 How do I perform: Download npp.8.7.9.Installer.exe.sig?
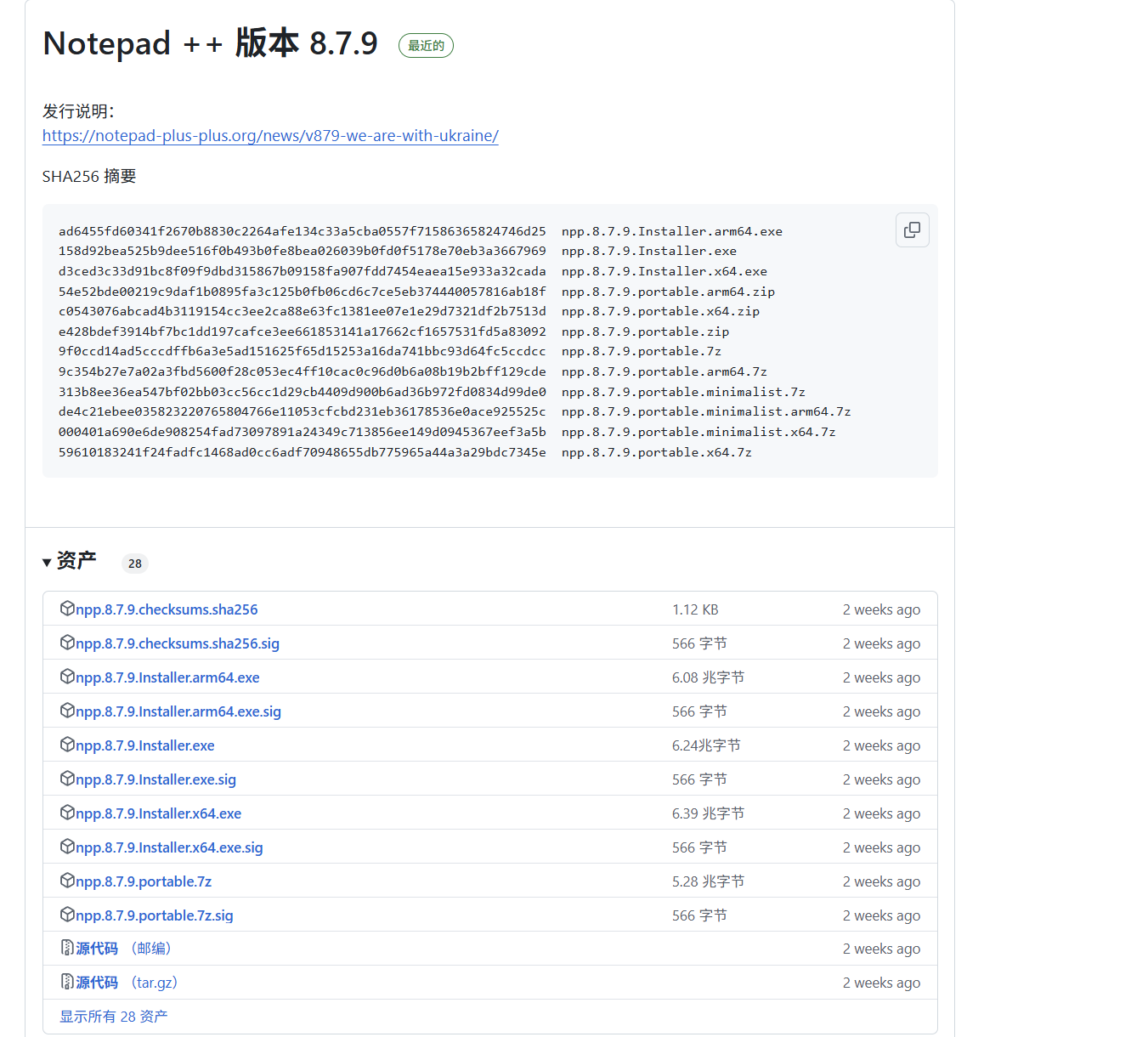156,779
